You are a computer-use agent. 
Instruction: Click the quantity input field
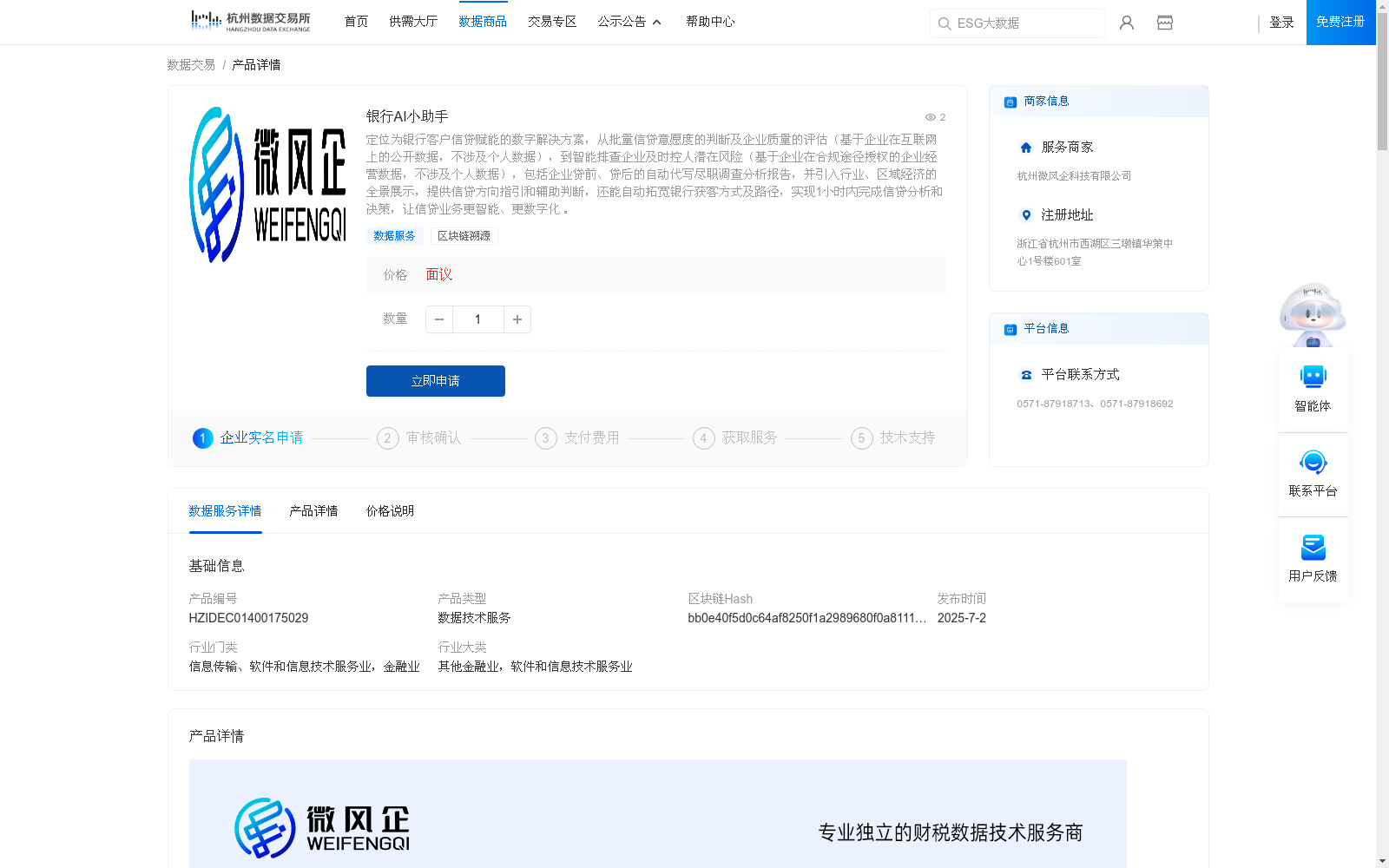coord(477,319)
